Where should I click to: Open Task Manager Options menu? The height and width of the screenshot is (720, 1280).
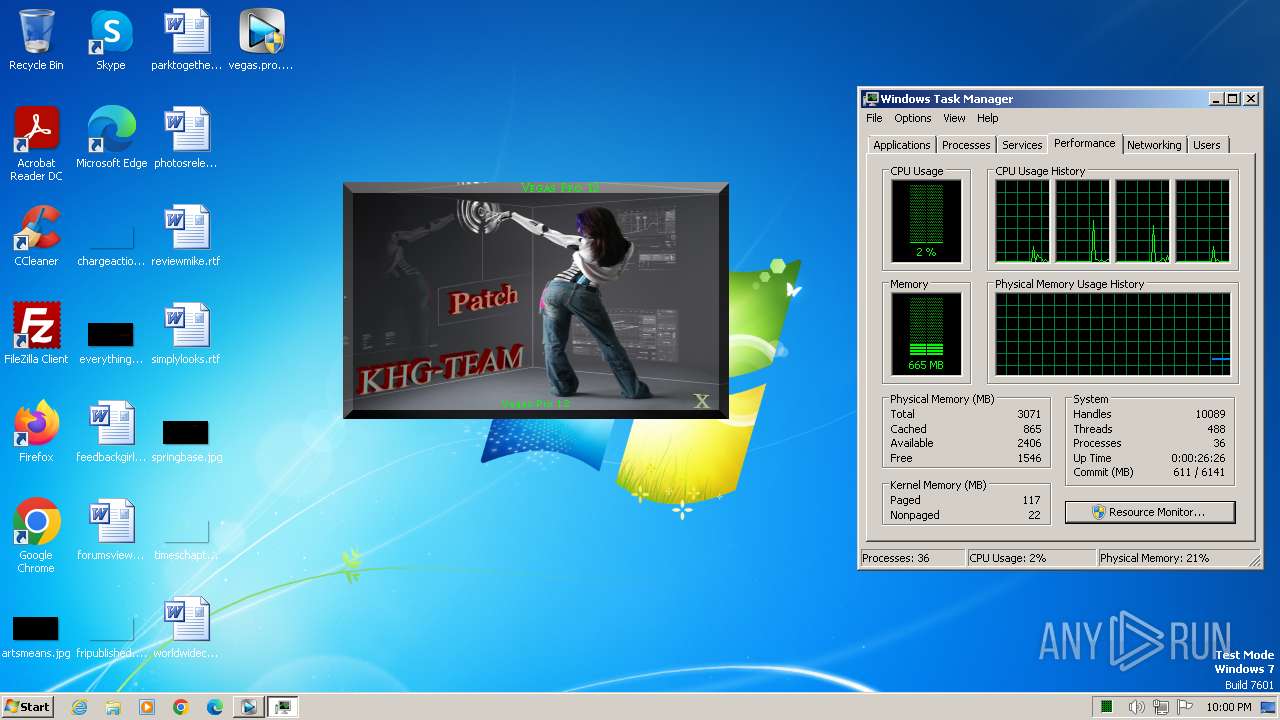[x=912, y=118]
